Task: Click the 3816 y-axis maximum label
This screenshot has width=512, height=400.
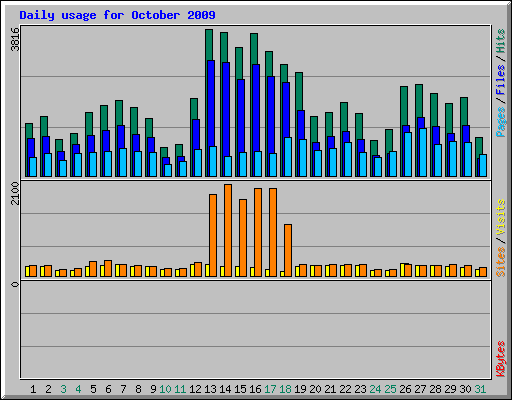Action: pos(15,39)
